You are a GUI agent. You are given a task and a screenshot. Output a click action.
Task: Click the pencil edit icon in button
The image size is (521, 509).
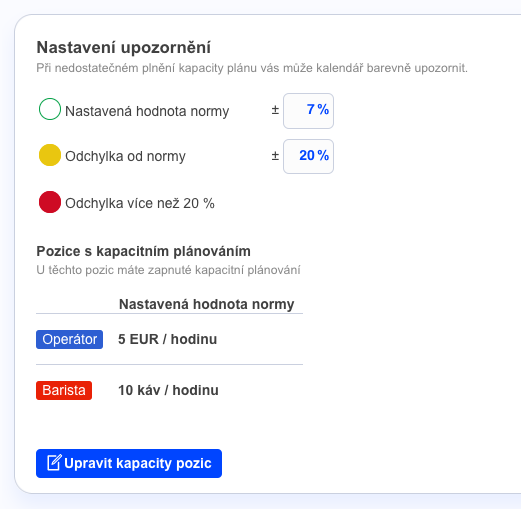[x=54, y=463]
